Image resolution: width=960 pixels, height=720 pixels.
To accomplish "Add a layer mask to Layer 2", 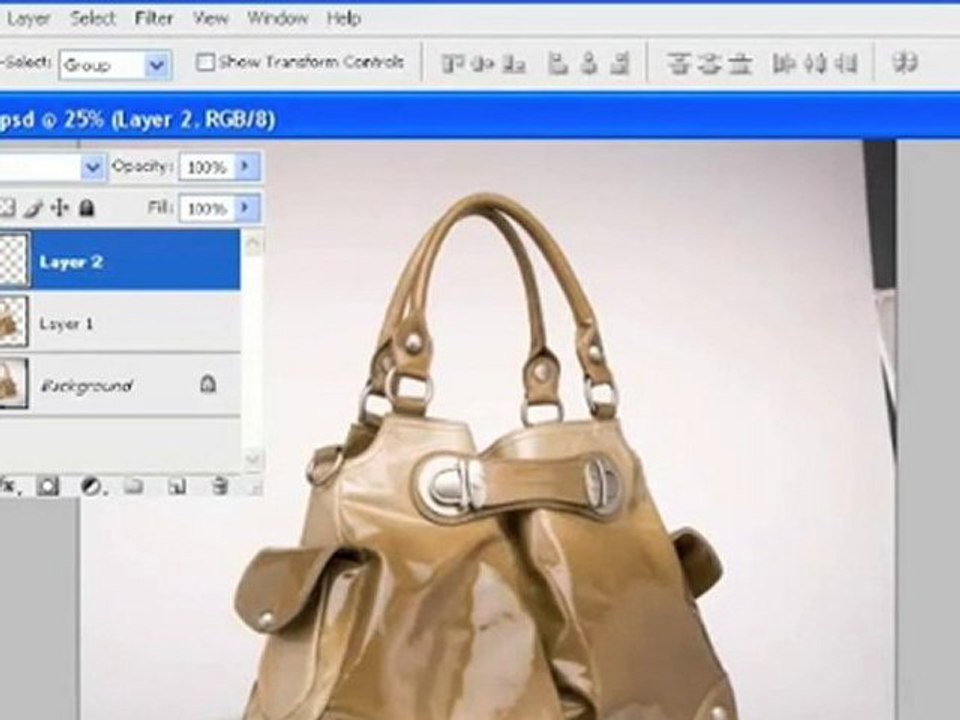I will coord(48,487).
